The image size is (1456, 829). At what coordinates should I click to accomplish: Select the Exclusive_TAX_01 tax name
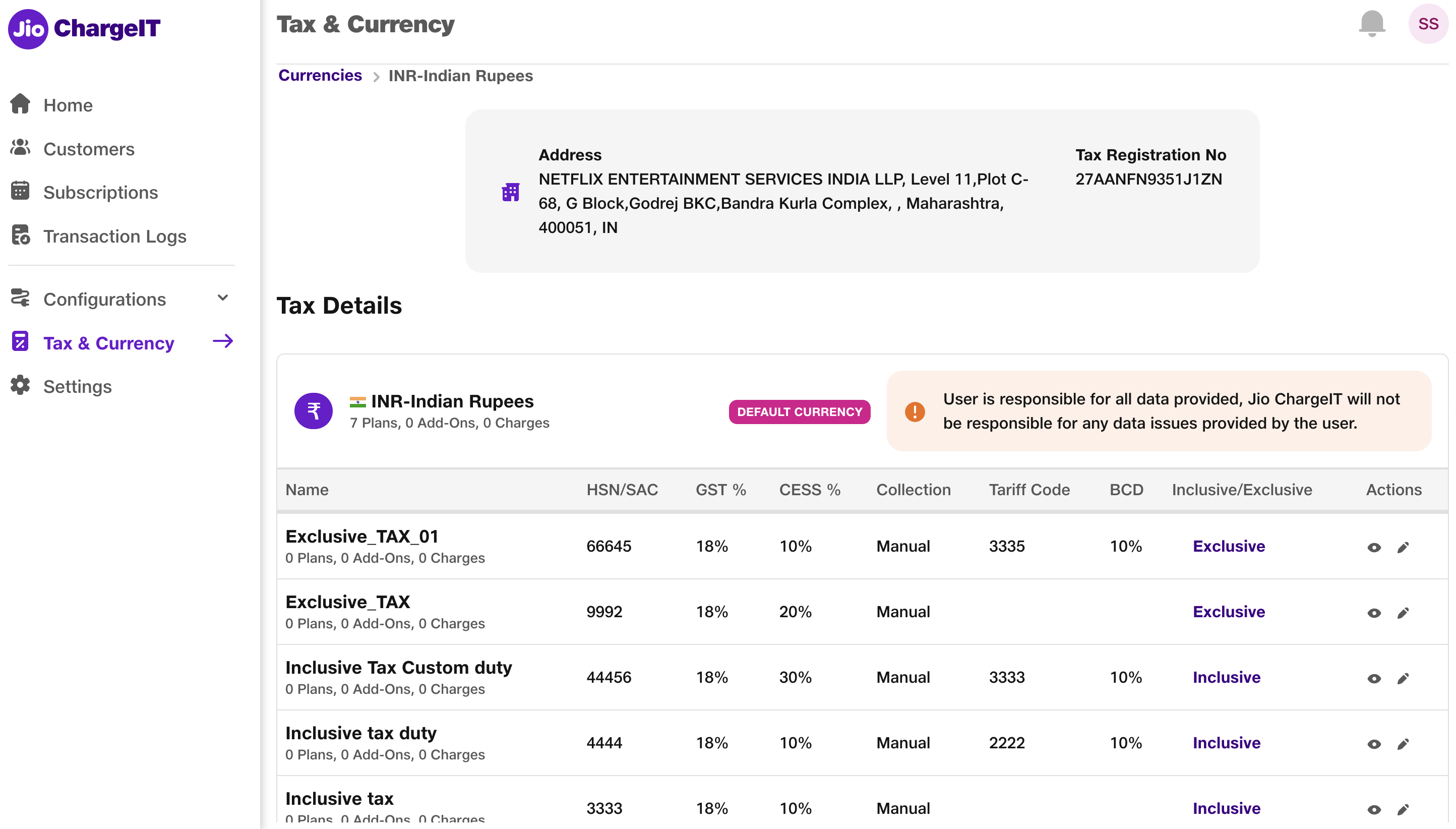click(x=362, y=537)
